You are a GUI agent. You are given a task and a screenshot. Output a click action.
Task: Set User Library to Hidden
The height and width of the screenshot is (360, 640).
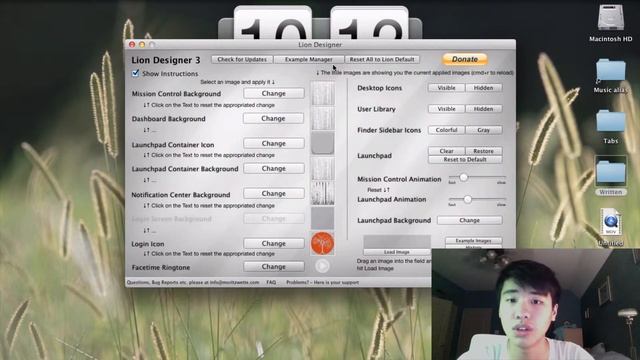(483, 109)
